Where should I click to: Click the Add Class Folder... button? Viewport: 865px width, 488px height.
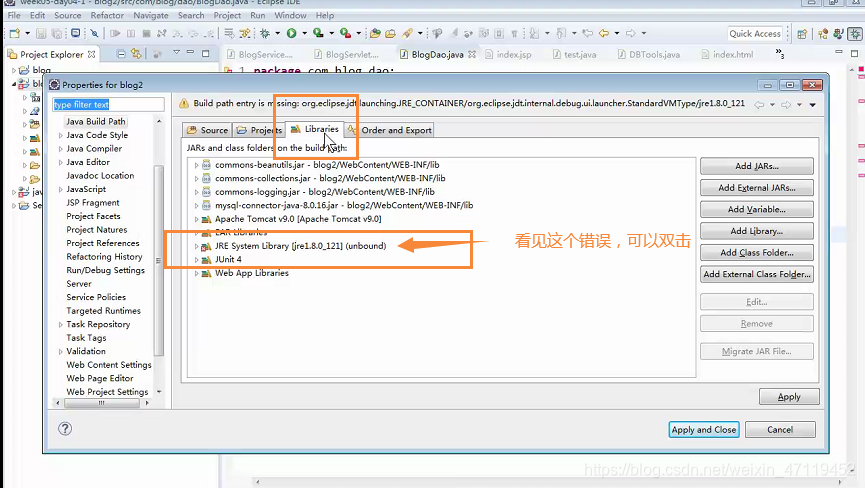tap(757, 253)
